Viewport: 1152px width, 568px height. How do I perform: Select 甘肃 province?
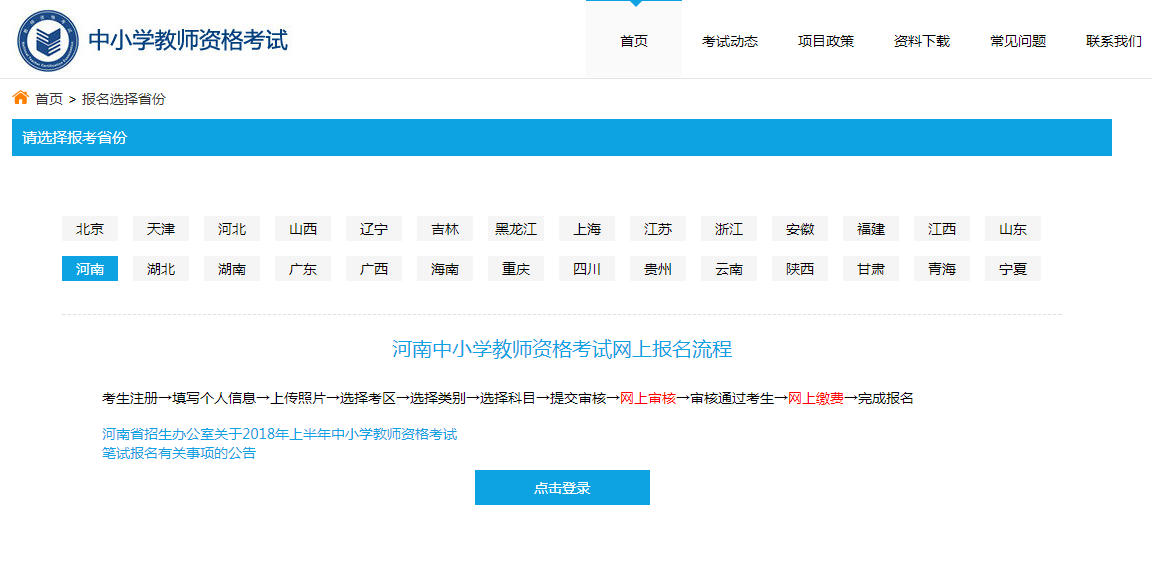(871, 268)
